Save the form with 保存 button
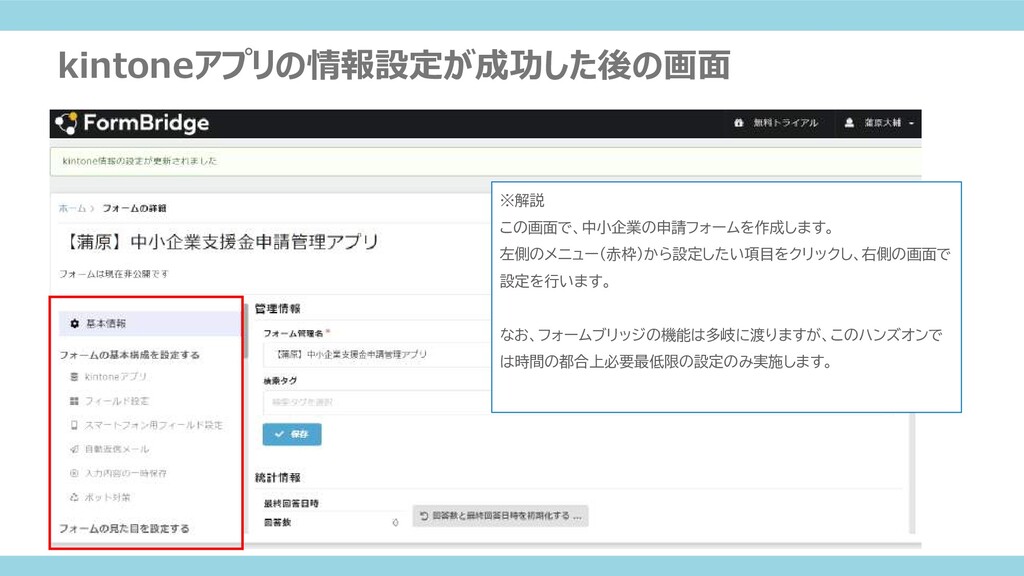Image resolution: width=1024 pixels, height=576 pixels. click(x=292, y=434)
